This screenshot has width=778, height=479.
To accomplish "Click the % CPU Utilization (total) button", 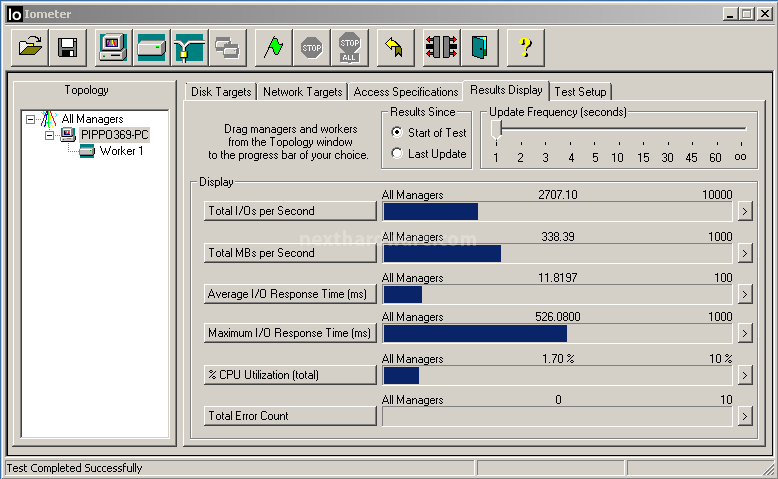I will [x=290, y=375].
